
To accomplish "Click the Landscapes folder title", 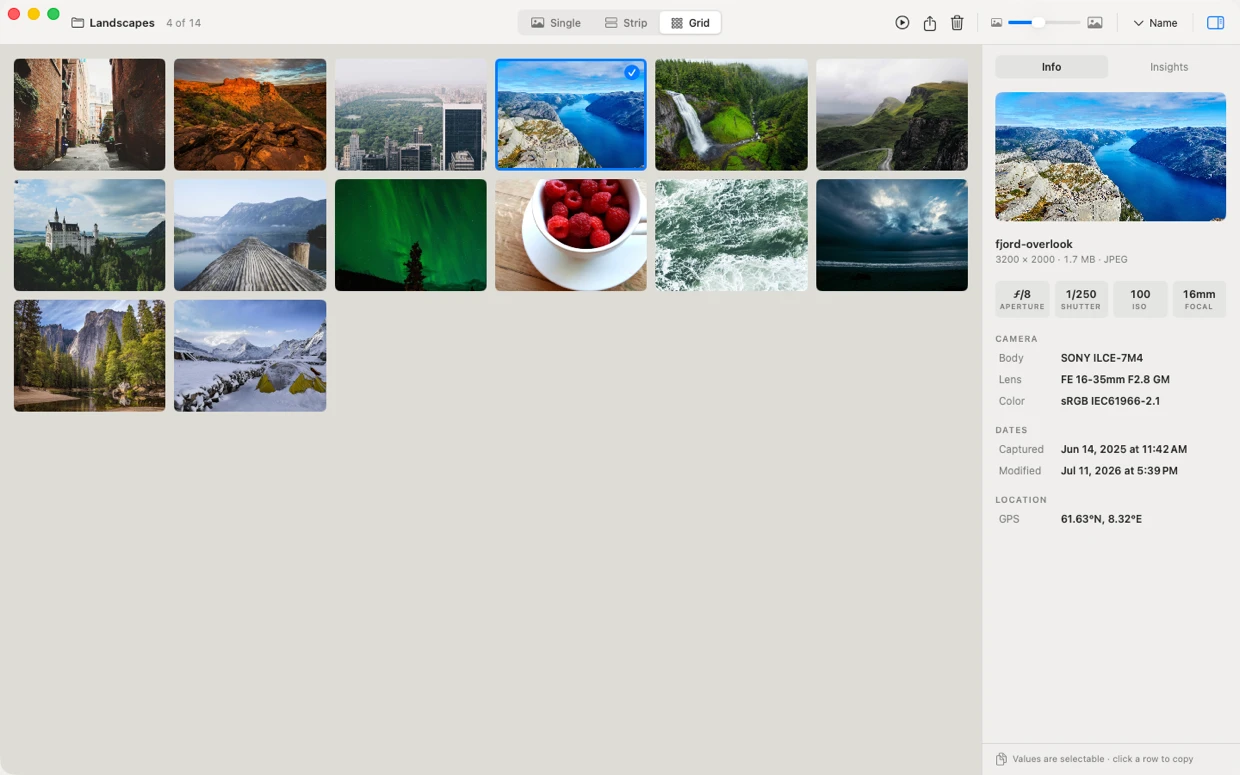I will pyautogui.click(x=122, y=23).
